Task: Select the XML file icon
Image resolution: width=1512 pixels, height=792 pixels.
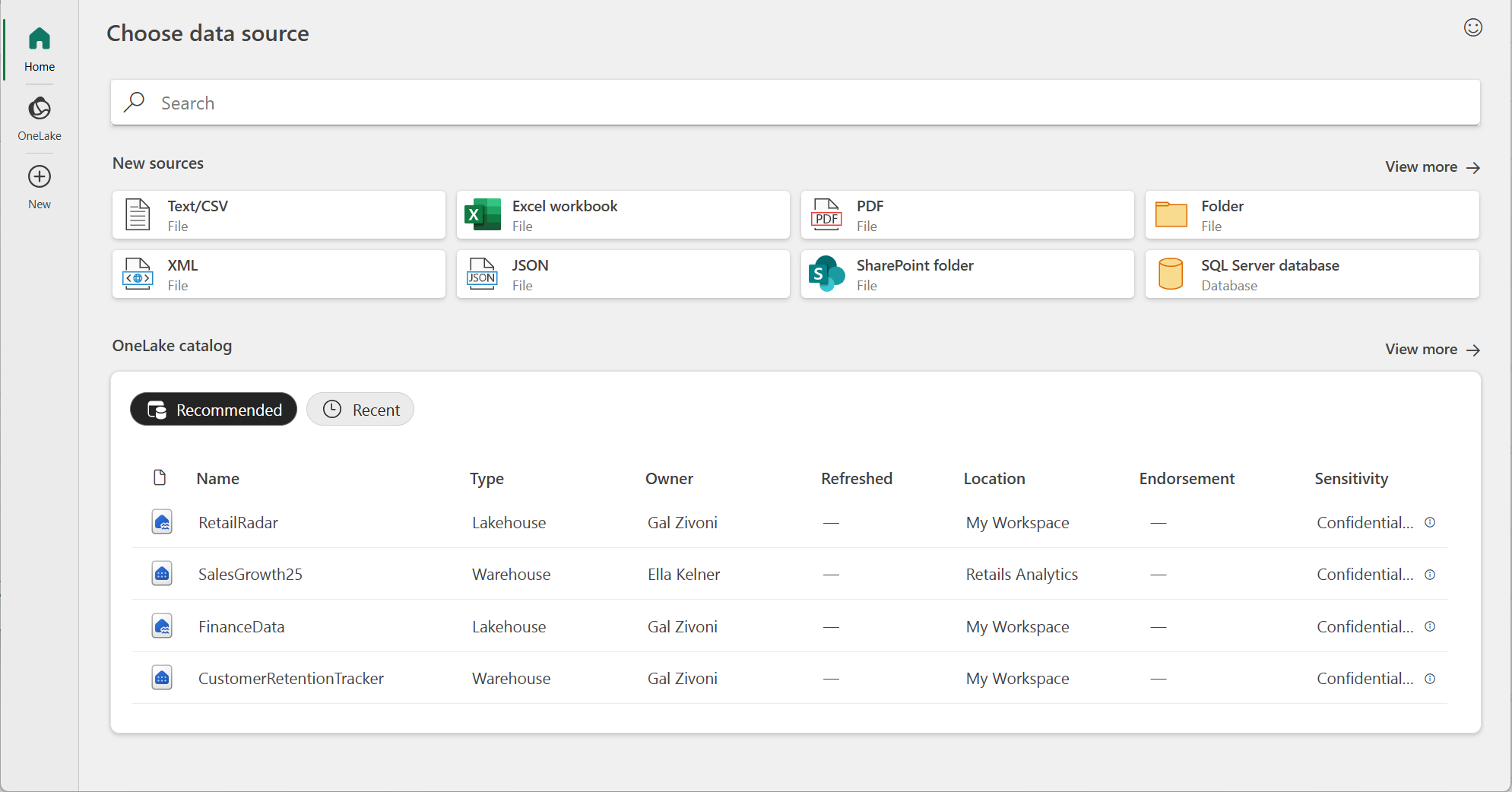Action: coord(138,274)
